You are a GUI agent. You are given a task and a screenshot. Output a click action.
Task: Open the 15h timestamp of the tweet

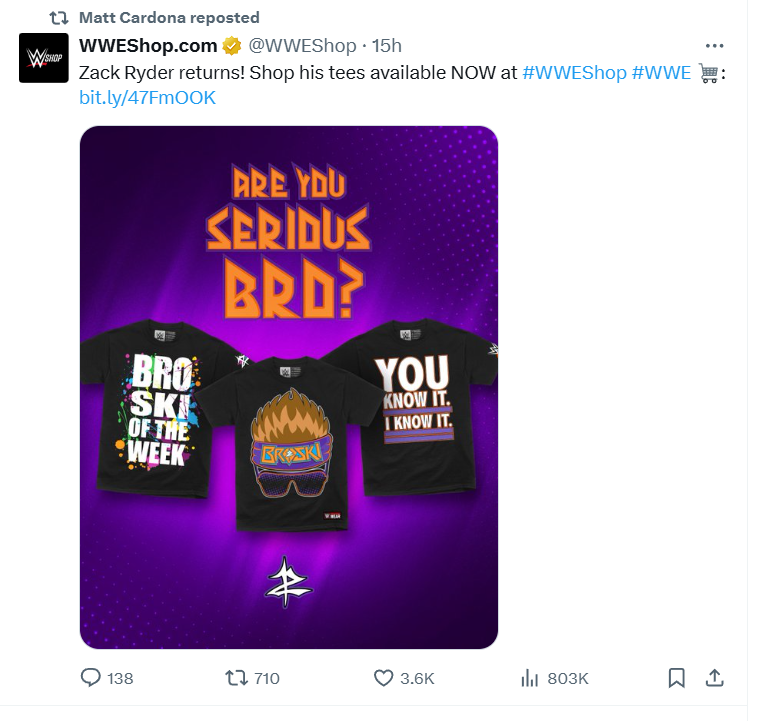[x=386, y=46]
